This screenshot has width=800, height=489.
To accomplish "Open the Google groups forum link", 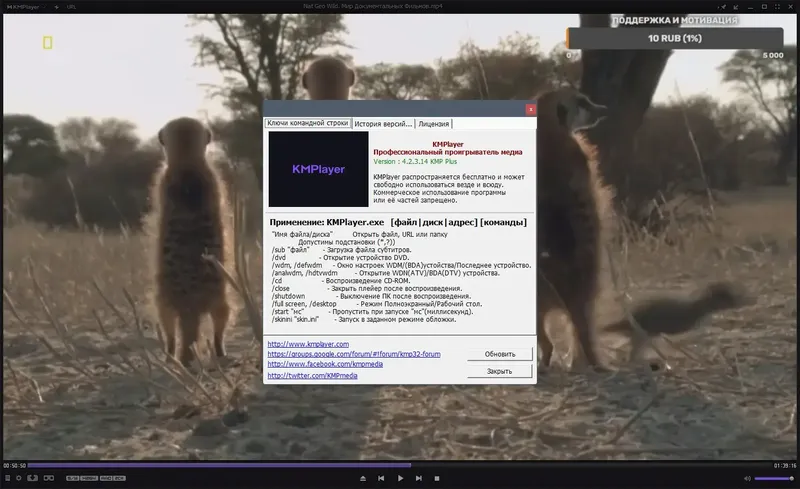I will (x=354, y=354).
